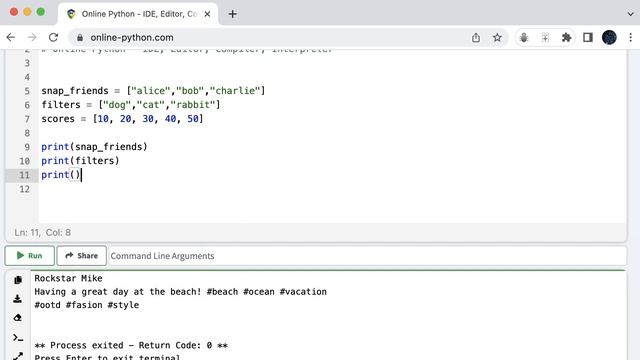The height and width of the screenshot is (360, 640).
Task: Click the "rabbit" string in filters
Action: 192,105
